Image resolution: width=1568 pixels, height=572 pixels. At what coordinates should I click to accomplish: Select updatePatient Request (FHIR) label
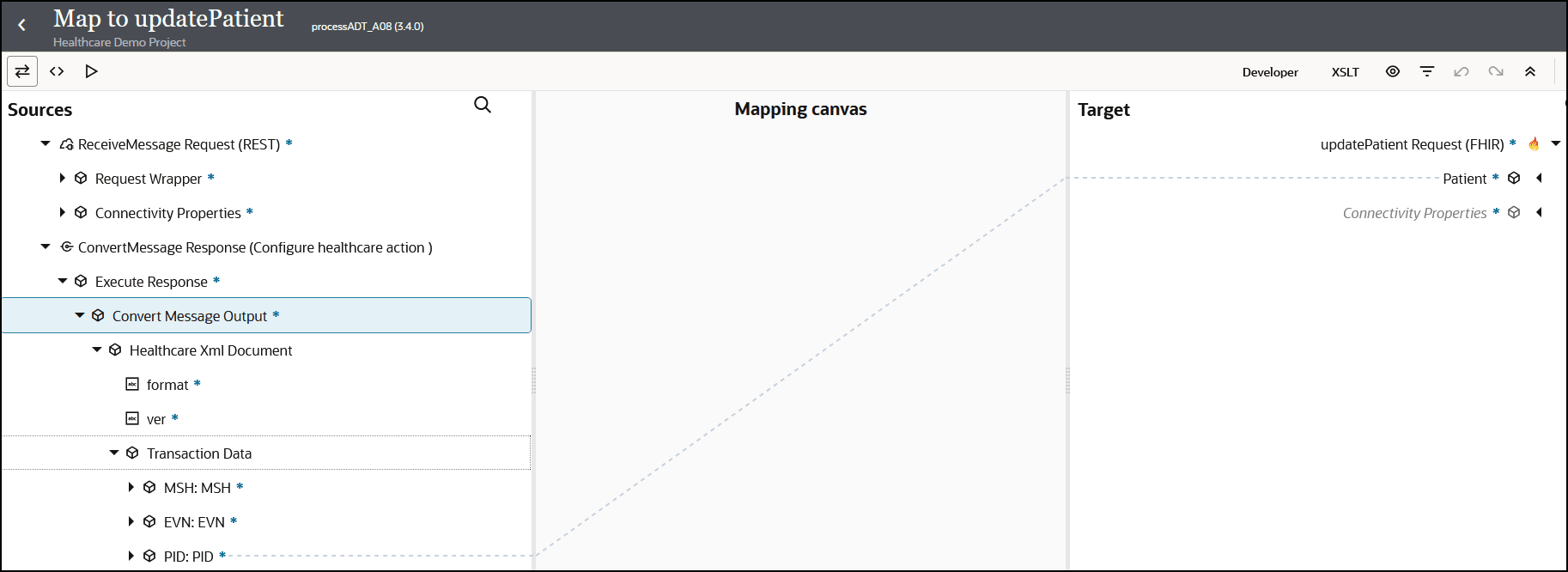(x=1412, y=144)
